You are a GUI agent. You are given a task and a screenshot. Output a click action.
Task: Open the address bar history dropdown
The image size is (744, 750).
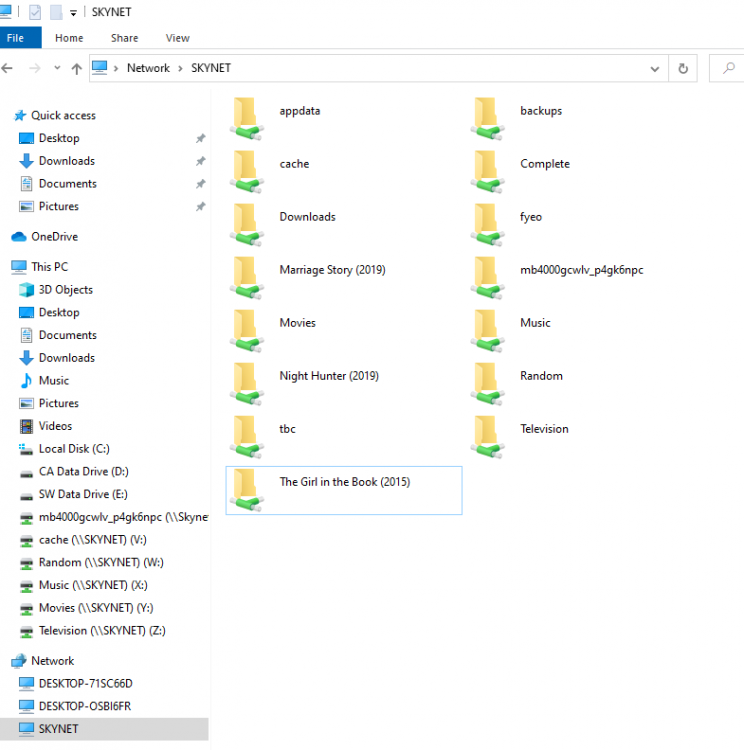tap(655, 69)
